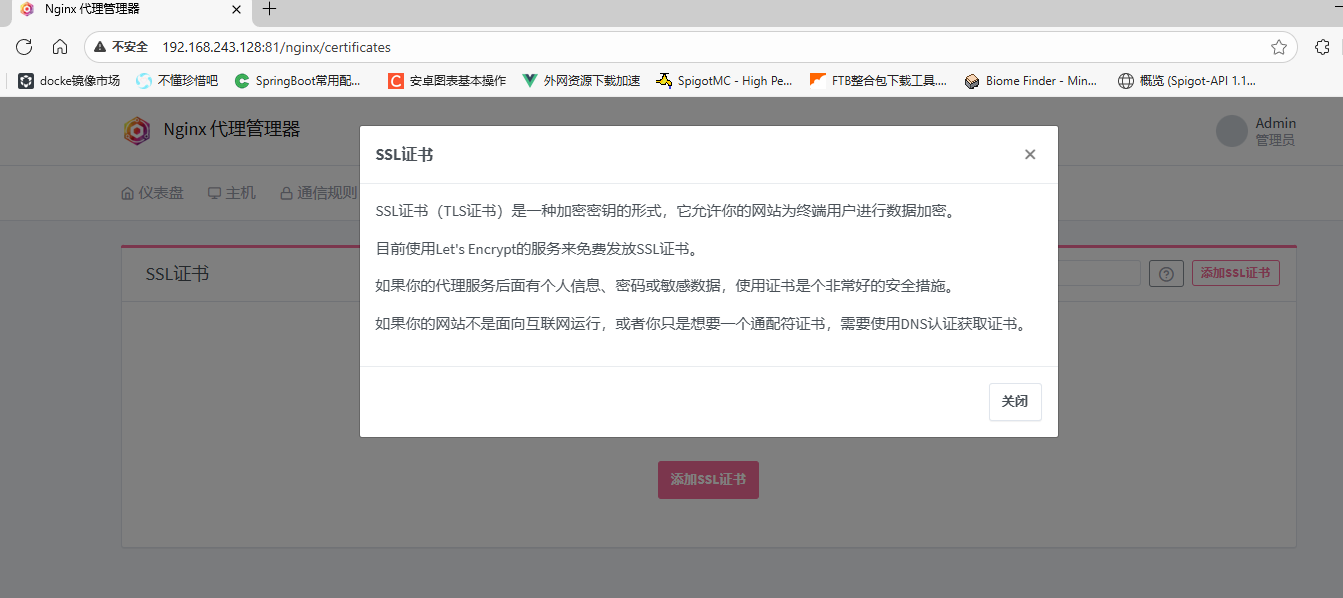
Task: Click the Nginx 代理管理器 logo icon
Action: coord(136,130)
